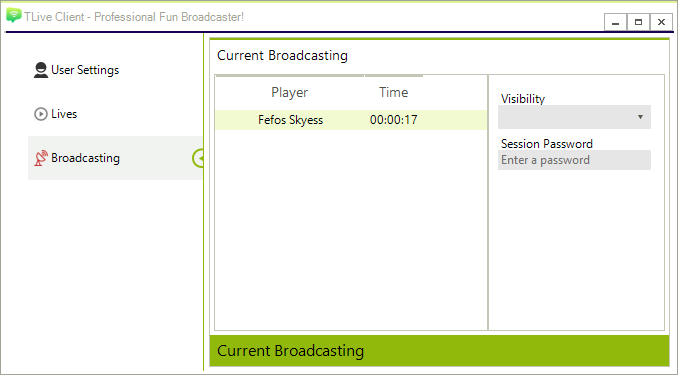Screen dimensions: 678x375
Task: Select the Fefos Skyess player cell
Action: click(291, 120)
